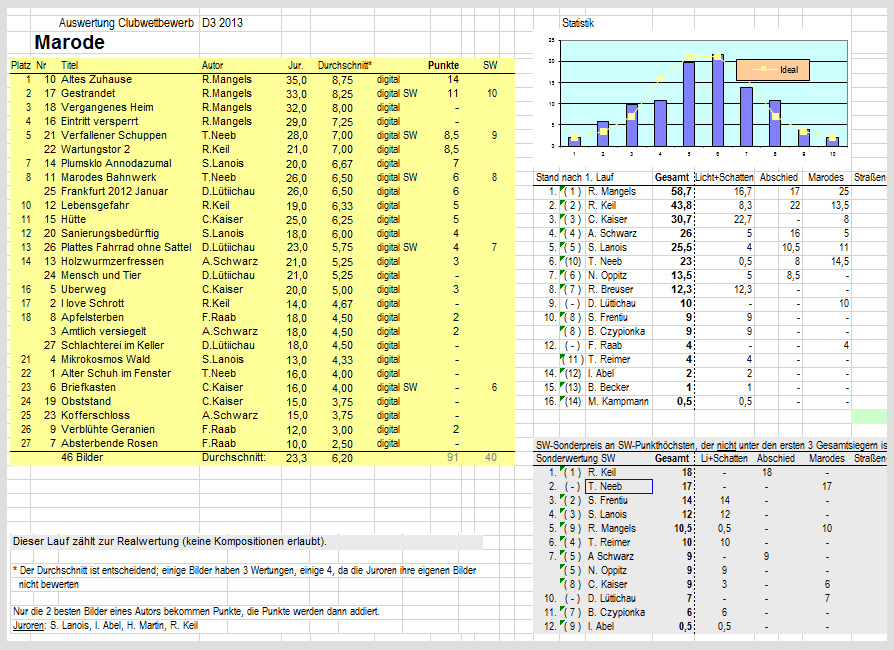Select the 'Autor' column header
Image resolution: width=894 pixels, height=650 pixels.
click(213, 65)
